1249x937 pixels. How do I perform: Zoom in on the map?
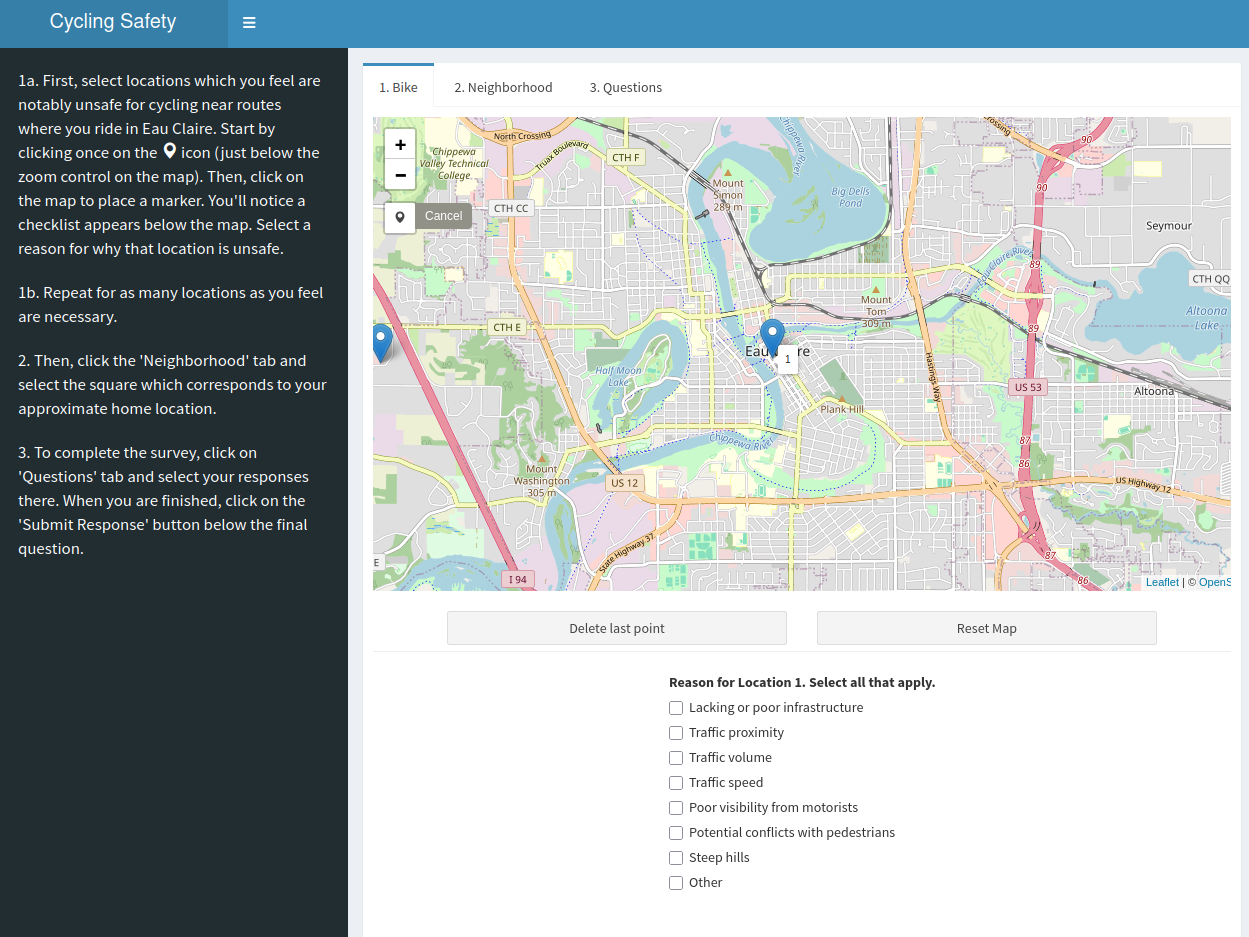coord(400,144)
